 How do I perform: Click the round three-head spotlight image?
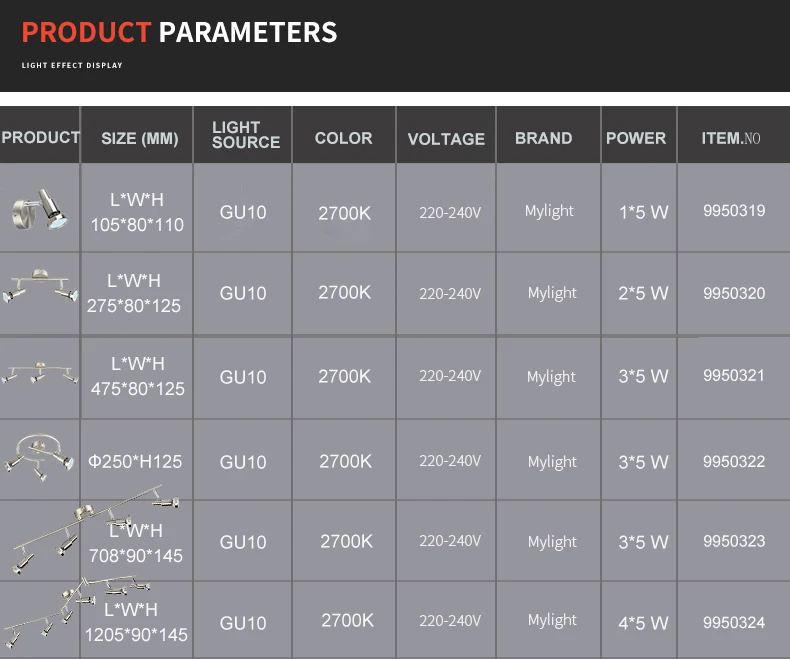39,458
